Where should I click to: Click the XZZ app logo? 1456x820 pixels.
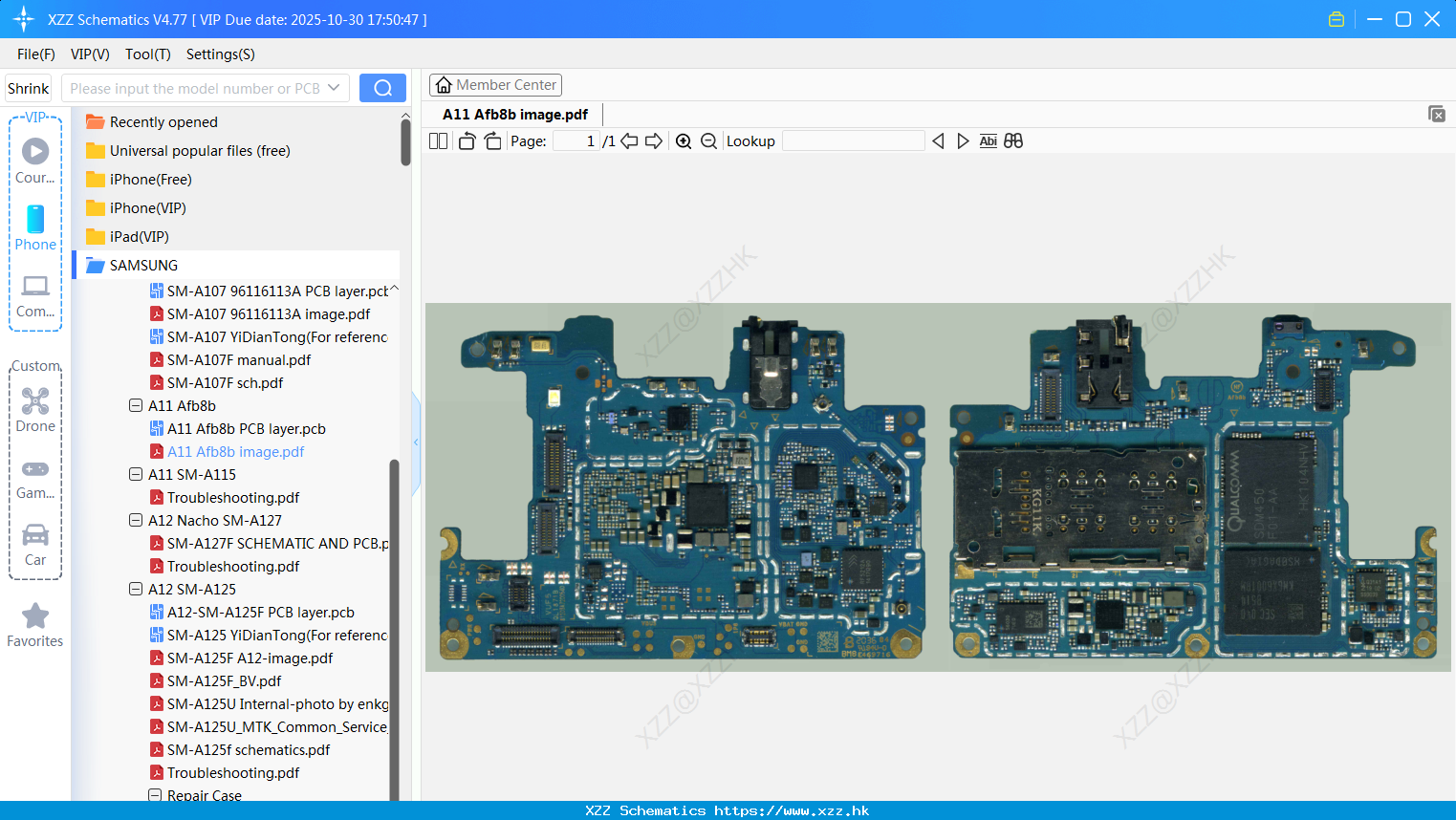coord(23,19)
